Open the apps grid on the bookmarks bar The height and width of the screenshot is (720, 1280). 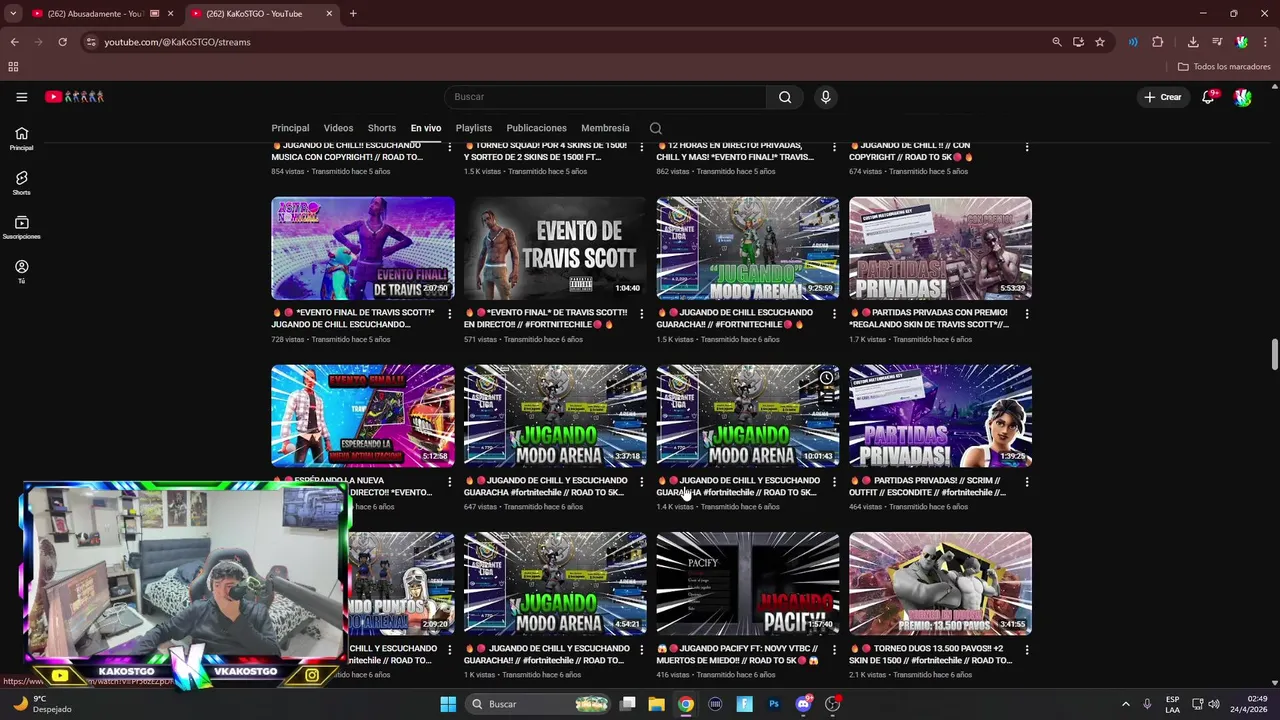click(13, 67)
